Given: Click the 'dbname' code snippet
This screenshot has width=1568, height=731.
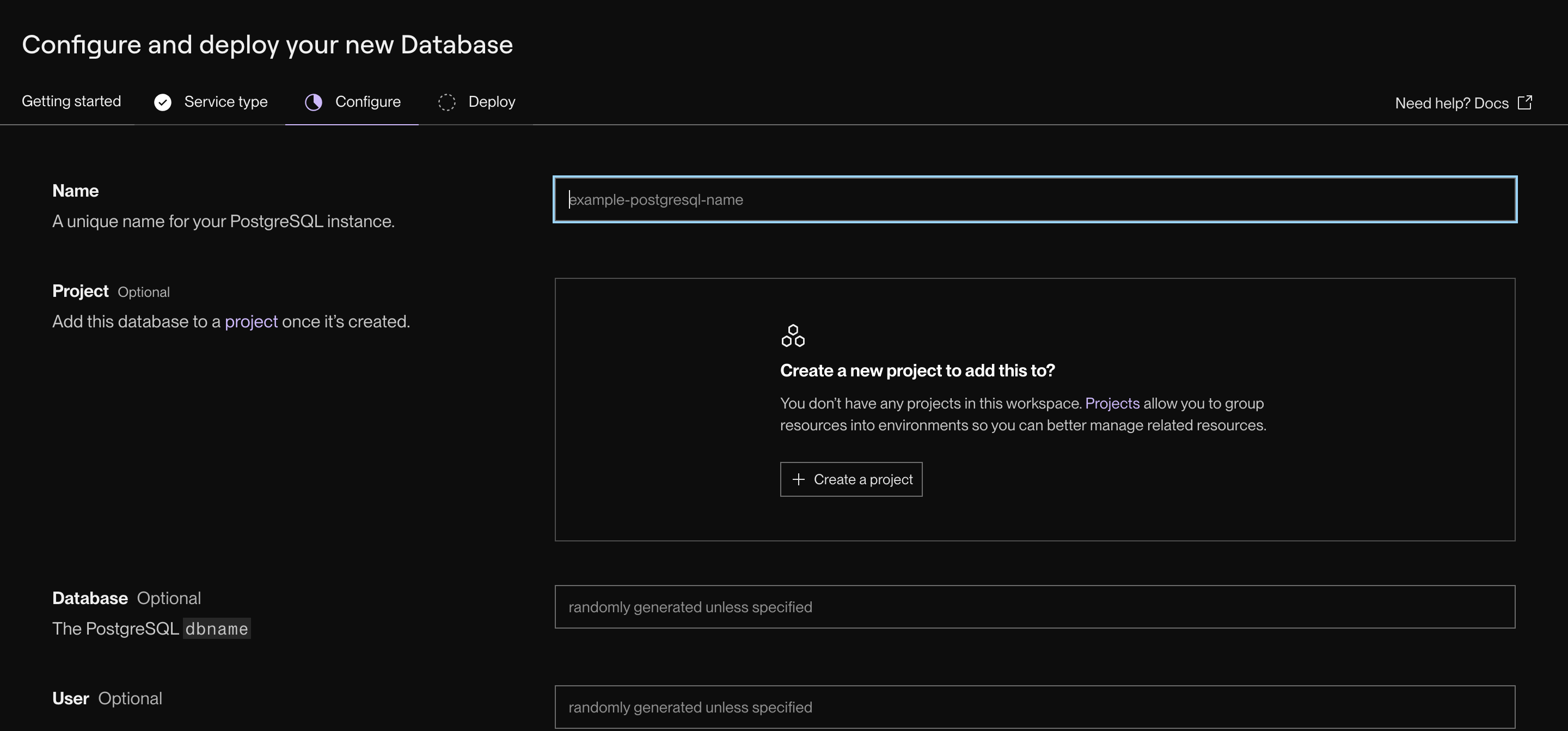Looking at the screenshot, I should click(217, 629).
